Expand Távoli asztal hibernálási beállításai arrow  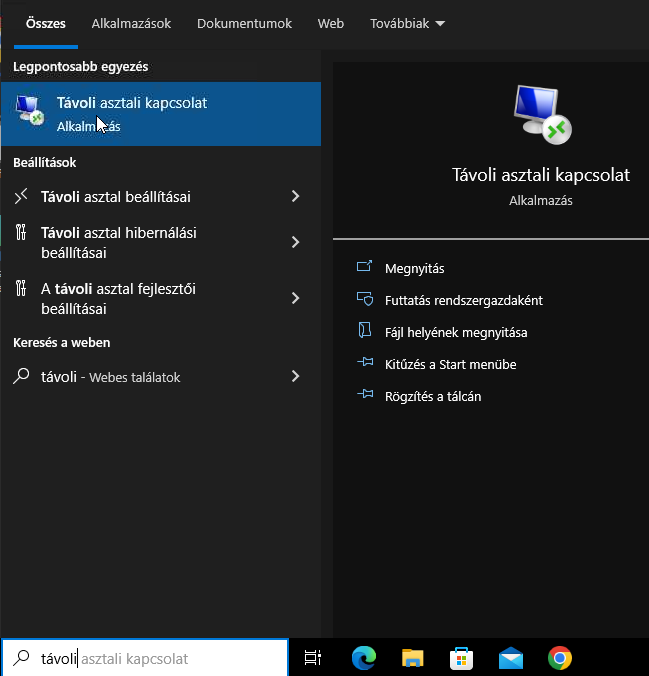[295, 241]
